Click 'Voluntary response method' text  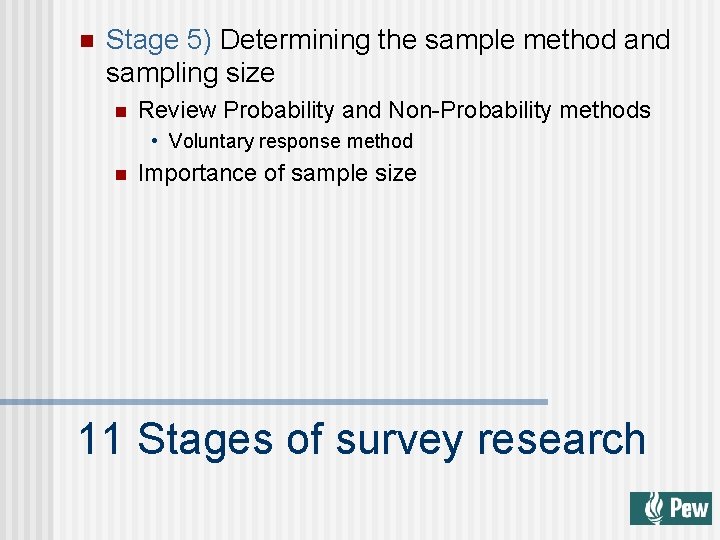click(x=291, y=141)
